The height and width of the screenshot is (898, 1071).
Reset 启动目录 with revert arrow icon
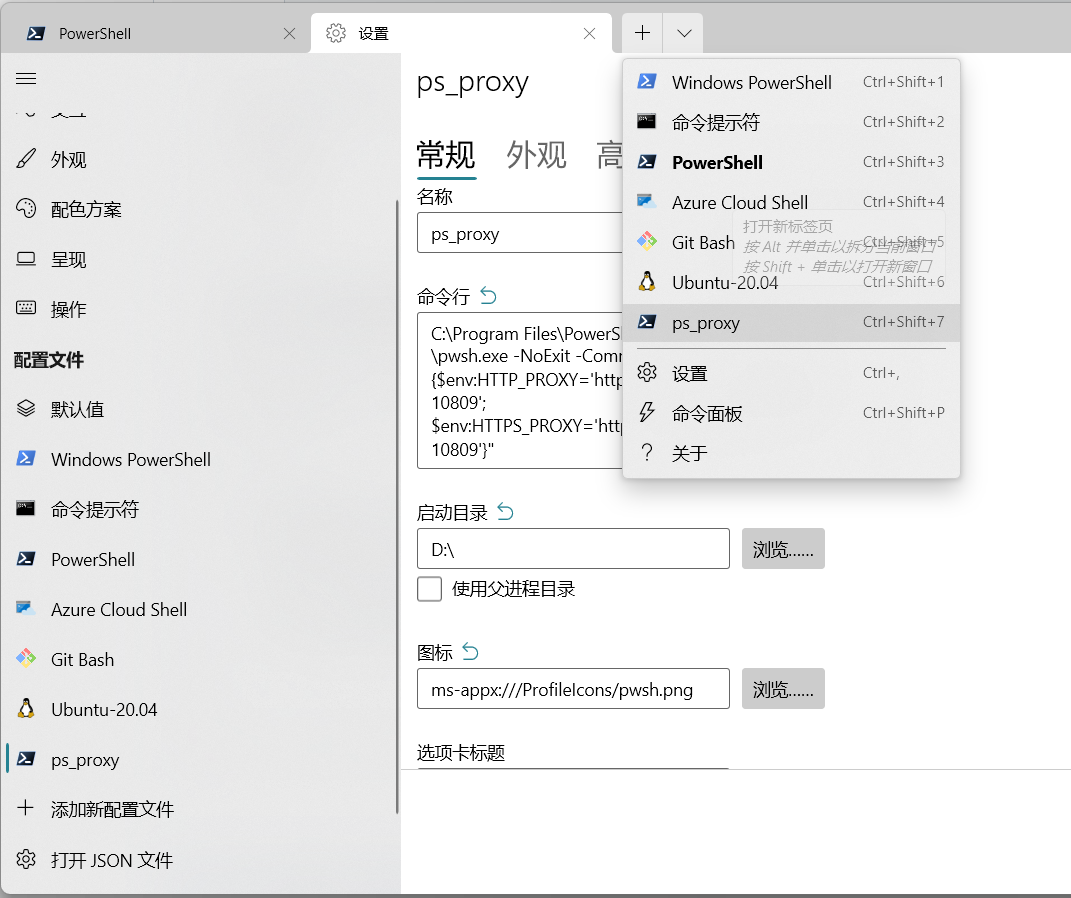pos(505,511)
